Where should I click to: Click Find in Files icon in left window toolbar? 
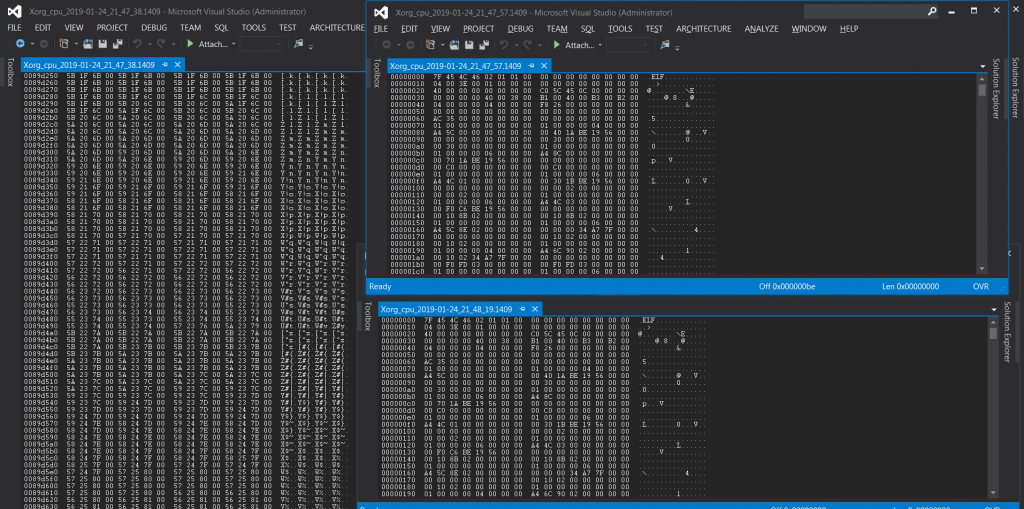coord(298,44)
